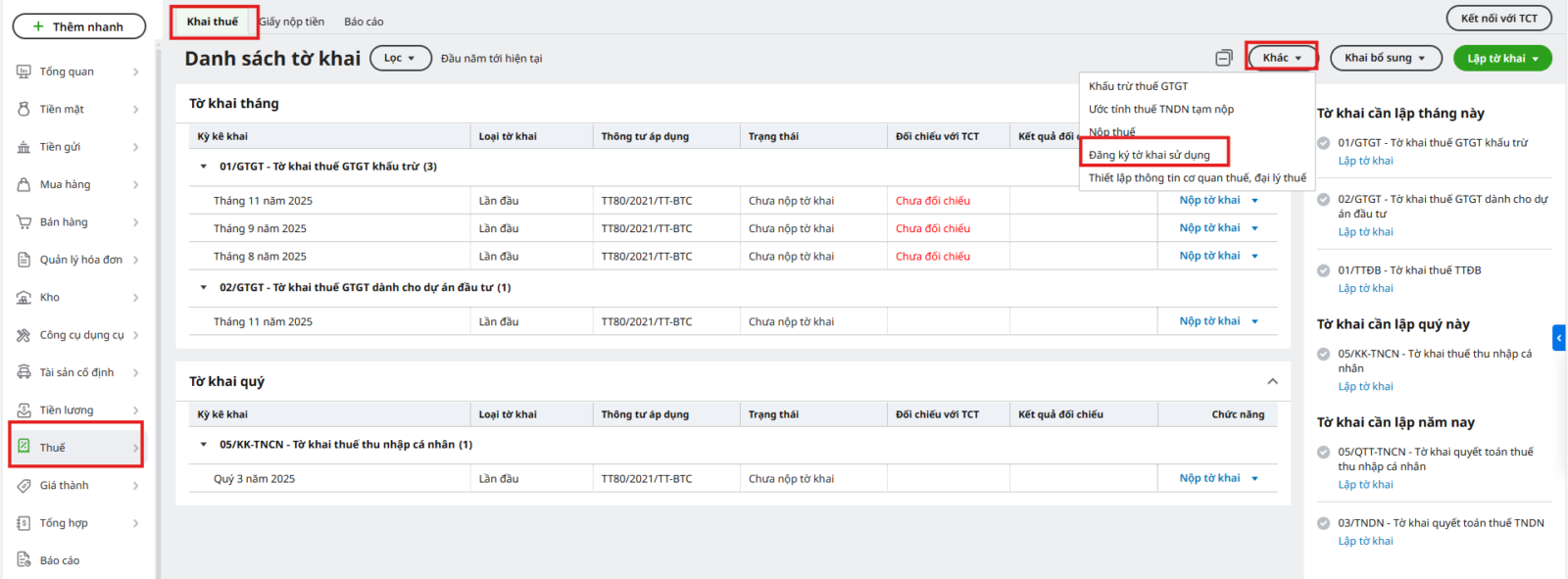Image resolution: width=1568 pixels, height=579 pixels.
Task: Click the Tiền gửi bank icon
Action: (24, 147)
